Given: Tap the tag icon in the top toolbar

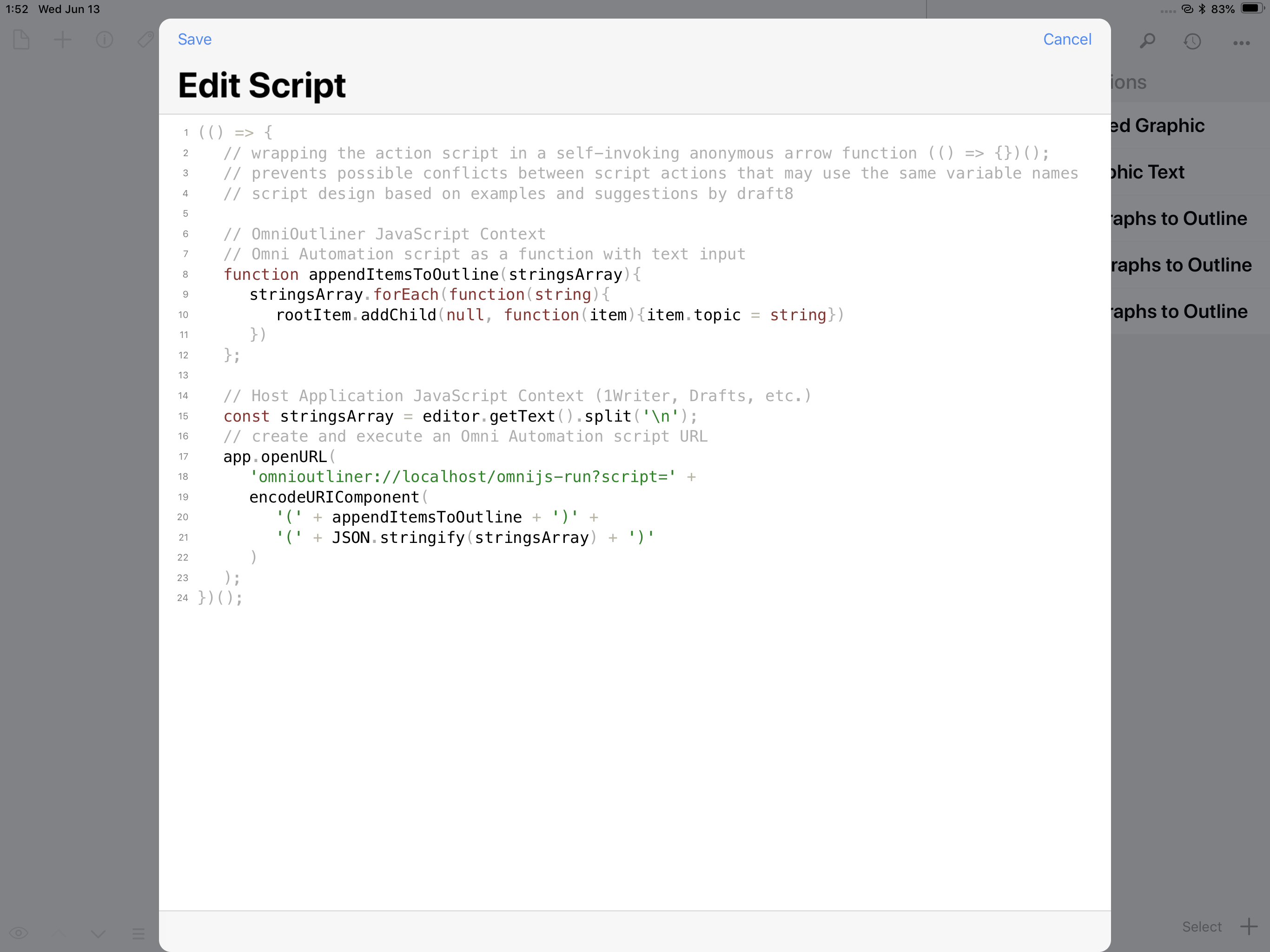Looking at the screenshot, I should point(146,40).
